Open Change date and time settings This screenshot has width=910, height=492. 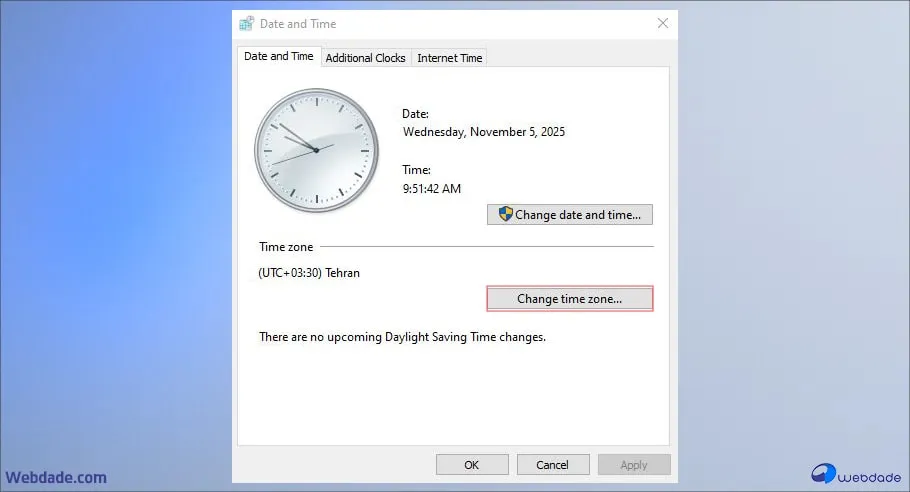pyautogui.click(x=570, y=215)
